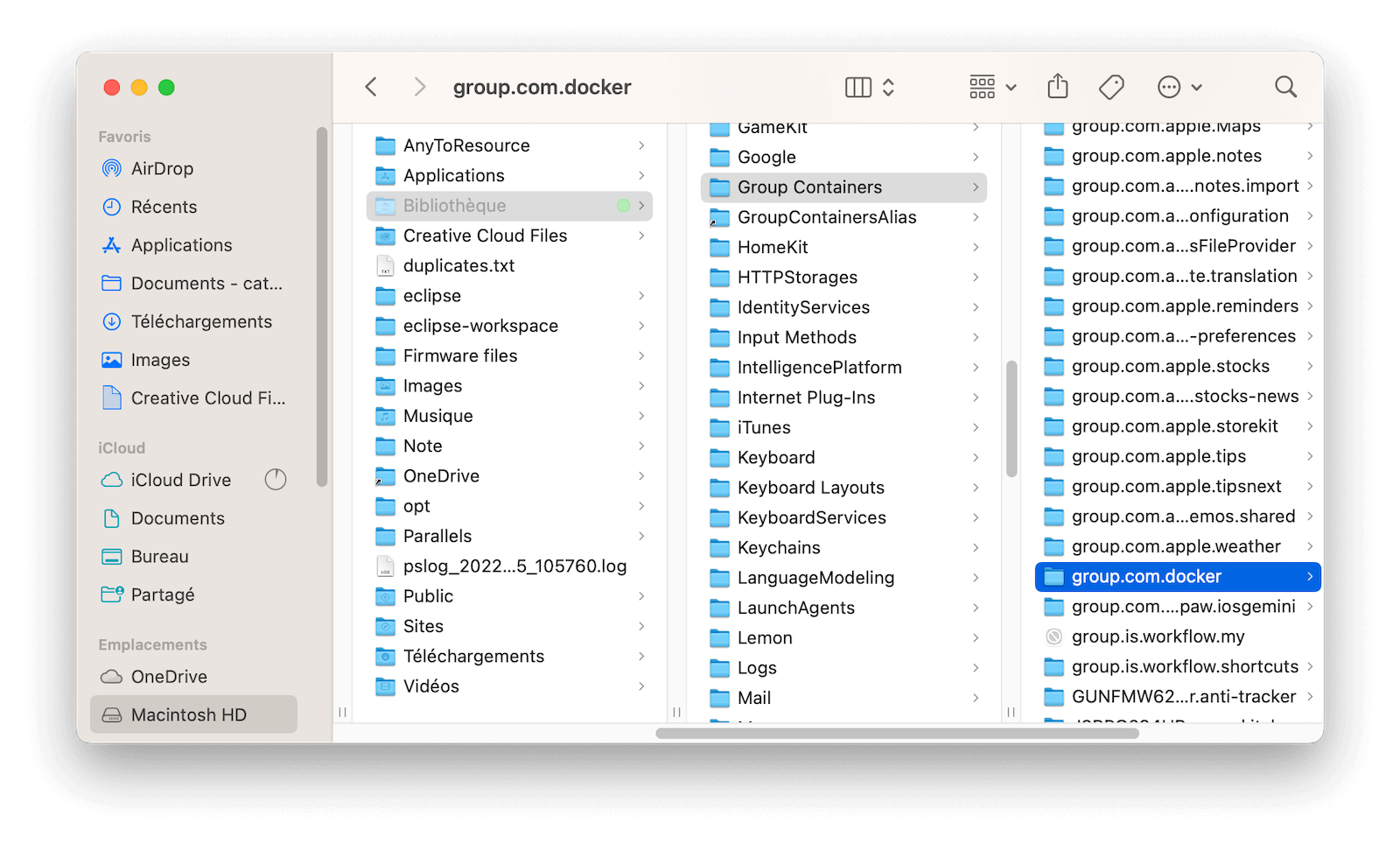The height and width of the screenshot is (844, 1400).
Task: Select the group.is.workflow.shortcuts folder
Action: [x=1178, y=666]
